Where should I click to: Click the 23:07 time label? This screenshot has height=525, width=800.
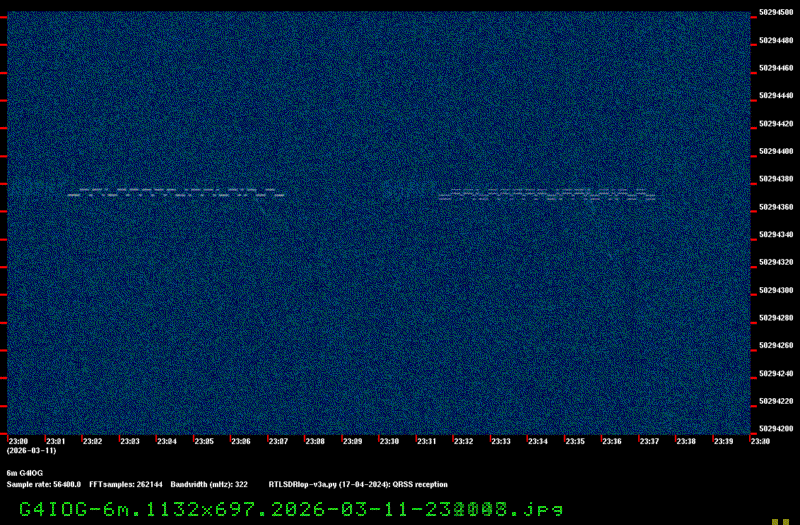278,441
